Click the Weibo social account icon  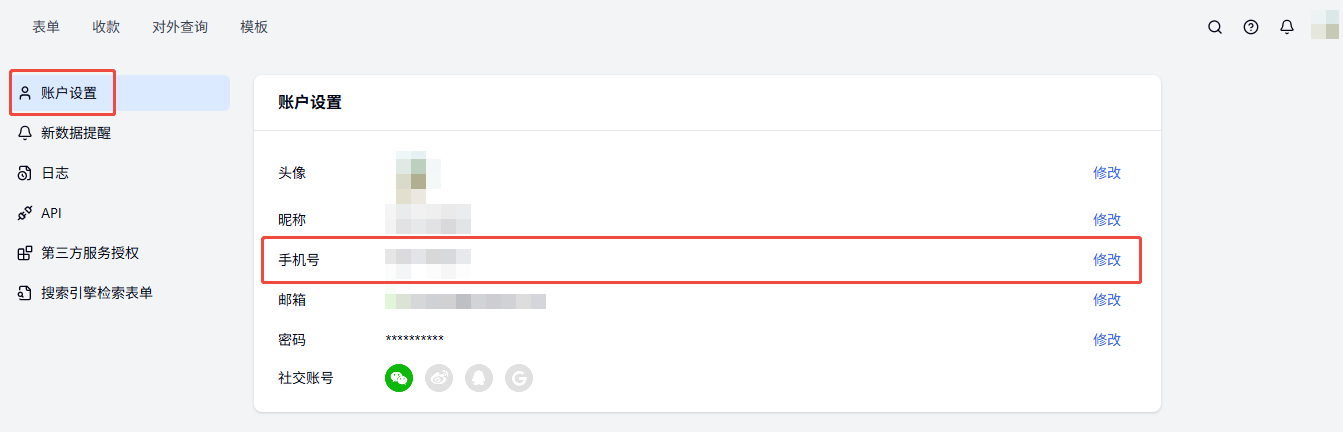tap(439, 378)
